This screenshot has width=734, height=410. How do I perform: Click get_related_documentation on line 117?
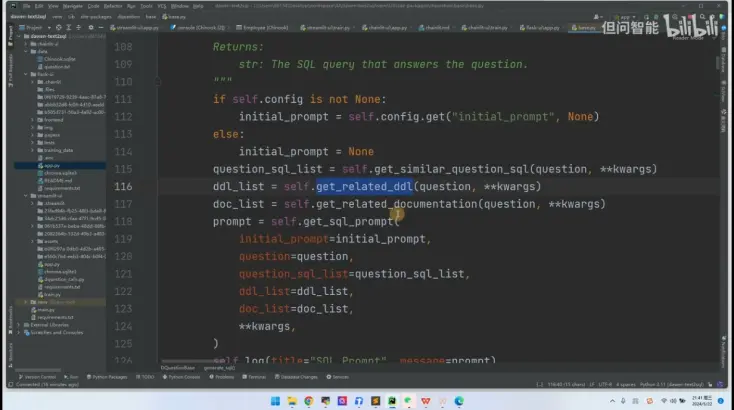coord(396,204)
